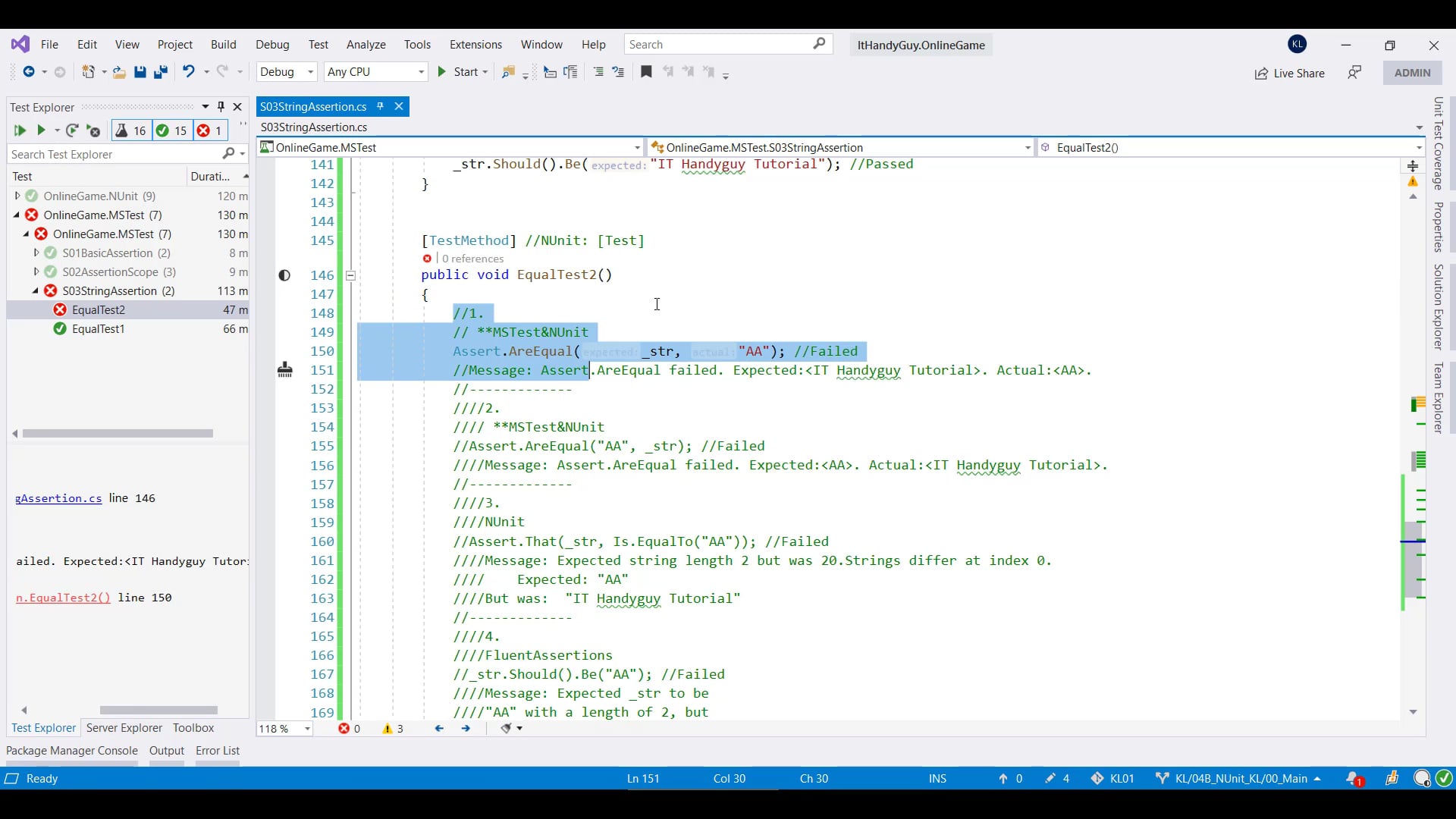Click the Search Test Explorer field
The width and height of the screenshot is (1456, 819).
pyautogui.click(x=114, y=154)
